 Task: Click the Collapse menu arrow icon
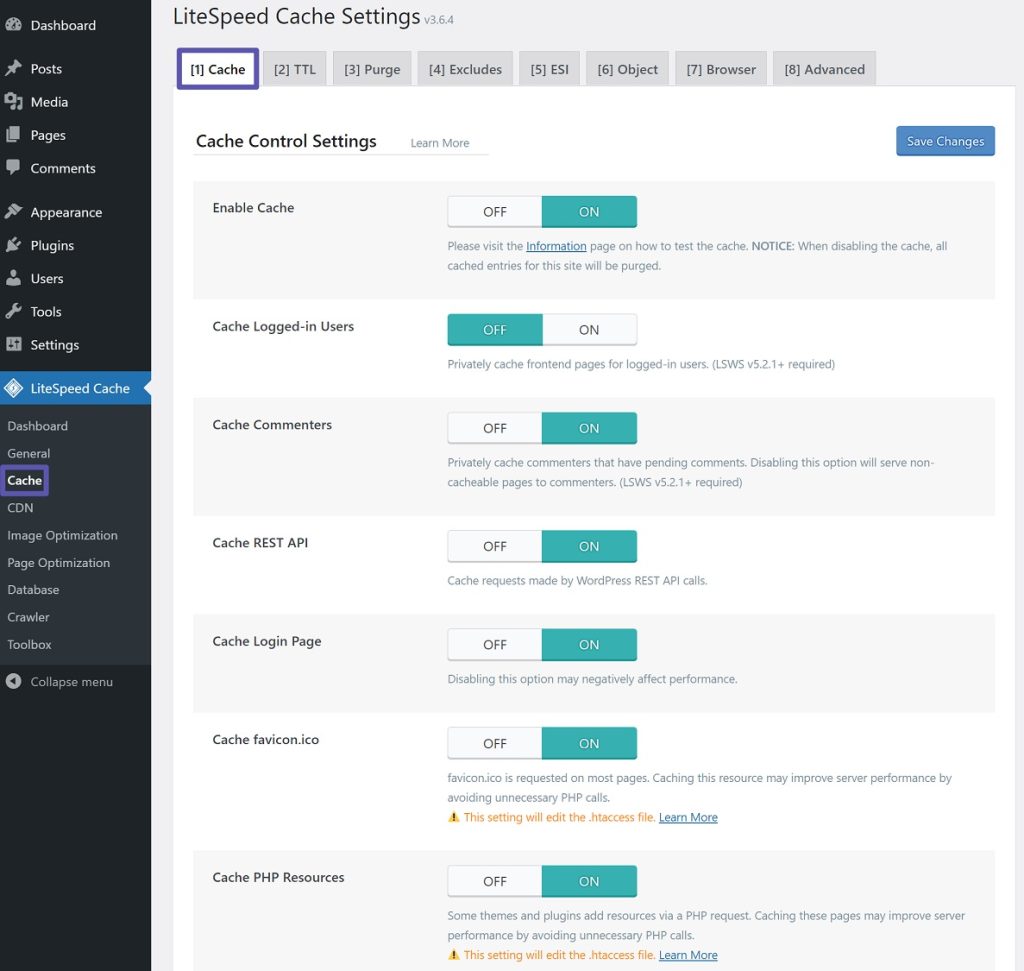(x=13, y=681)
